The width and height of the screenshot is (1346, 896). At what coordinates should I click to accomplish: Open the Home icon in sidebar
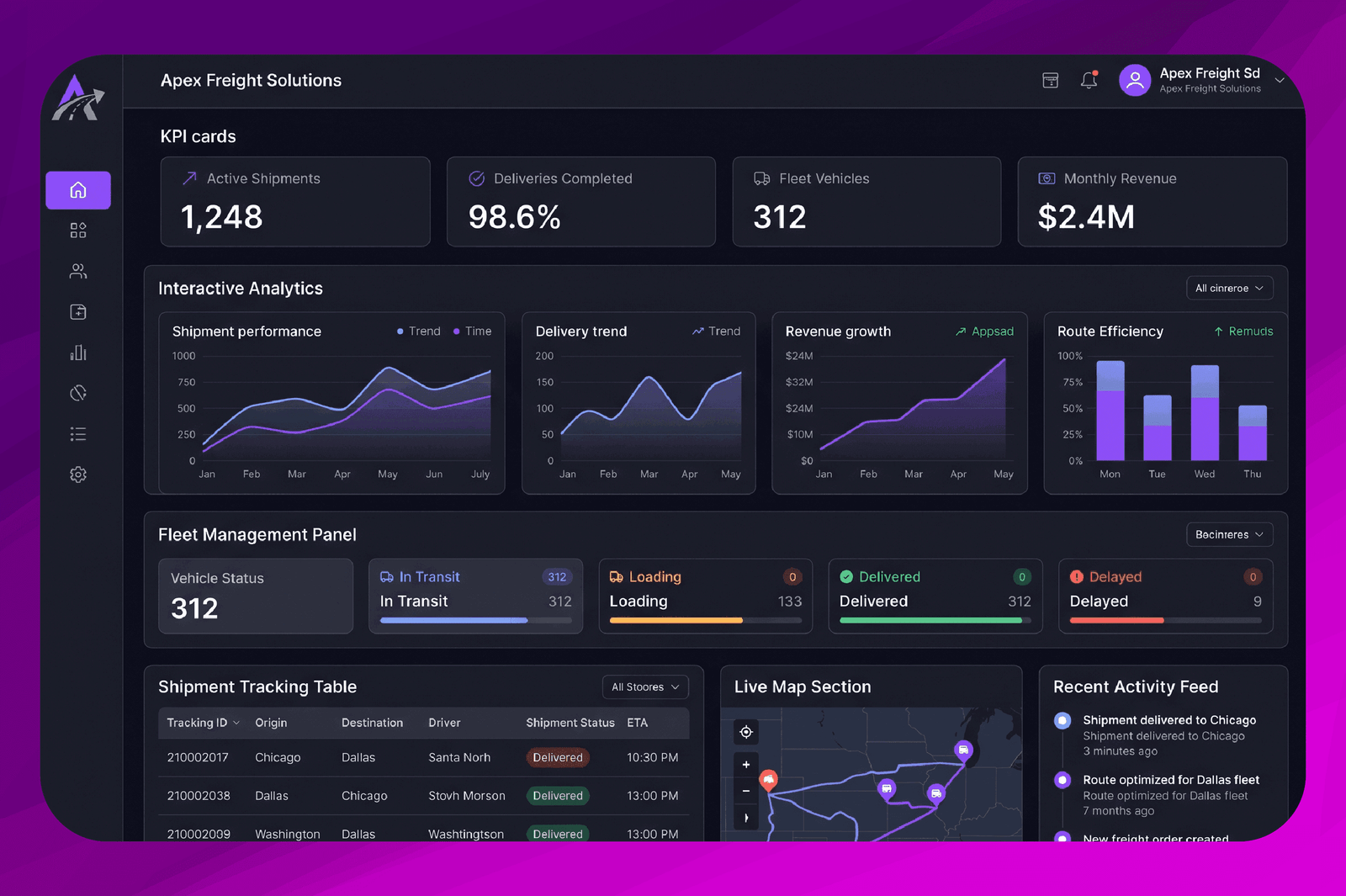coord(78,190)
